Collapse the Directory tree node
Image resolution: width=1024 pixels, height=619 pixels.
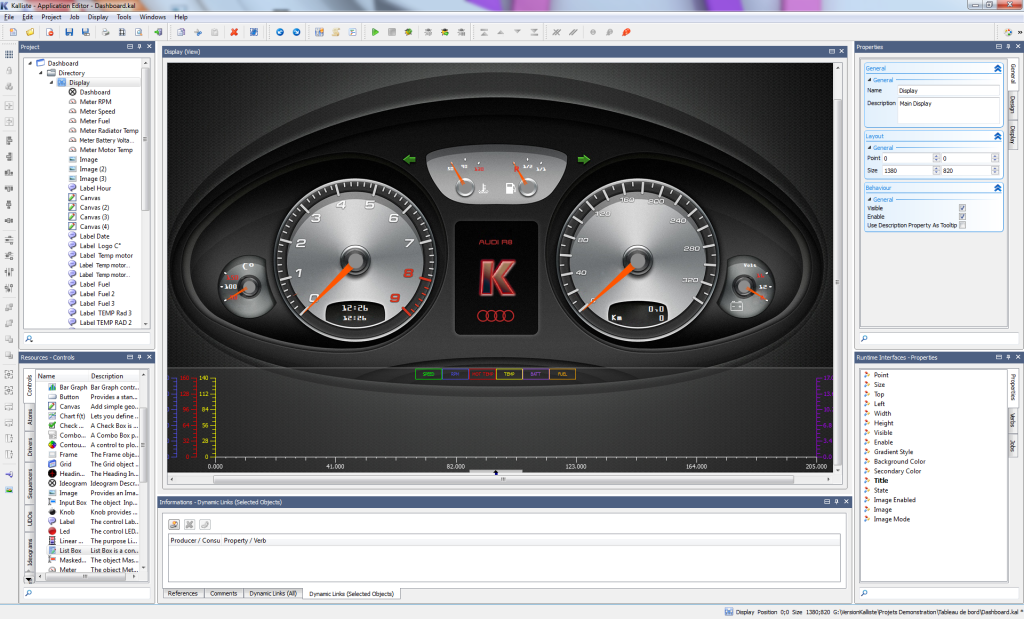coord(40,73)
